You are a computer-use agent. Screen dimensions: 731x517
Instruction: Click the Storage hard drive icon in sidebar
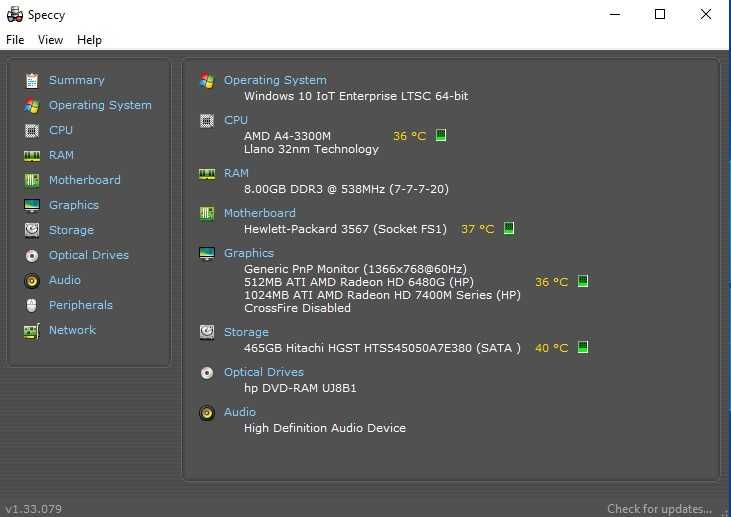click(32, 230)
